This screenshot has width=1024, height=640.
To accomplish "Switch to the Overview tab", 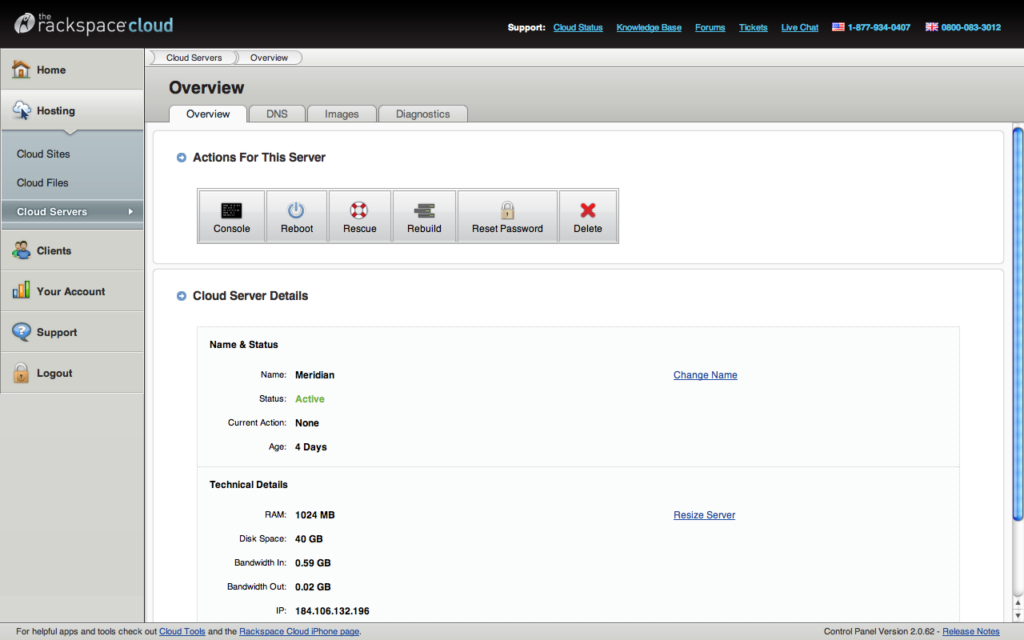I will pos(208,114).
